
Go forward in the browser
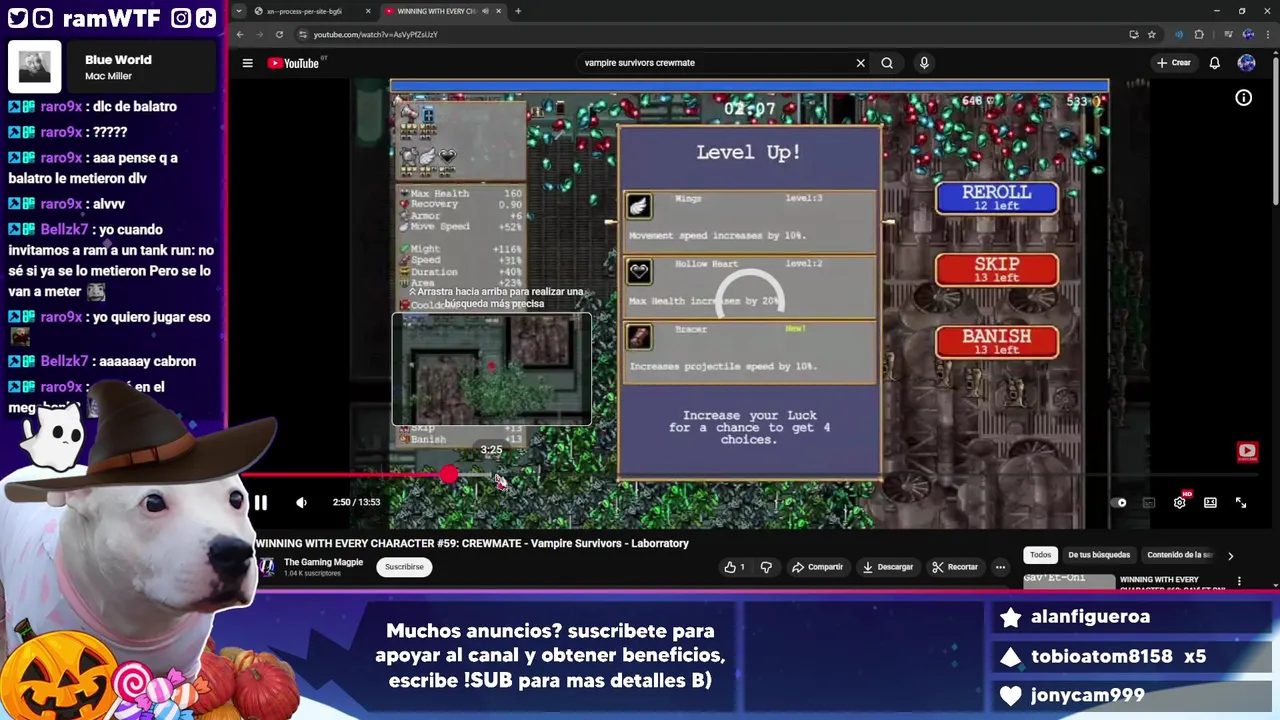(x=260, y=34)
